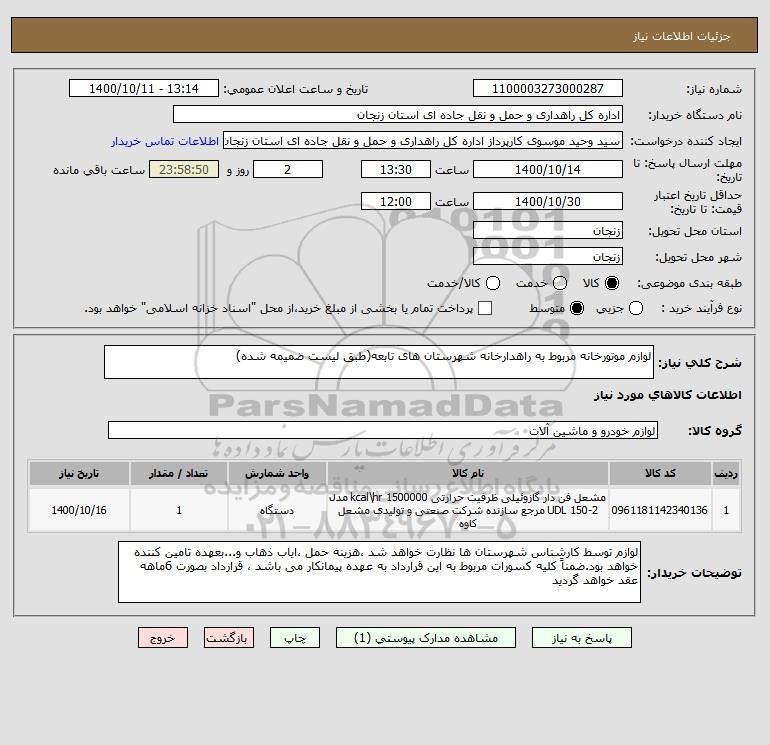The image size is (770, 745).
Task: Click the announcement date field 1400/10/11 - 13:14
Action: [144, 88]
